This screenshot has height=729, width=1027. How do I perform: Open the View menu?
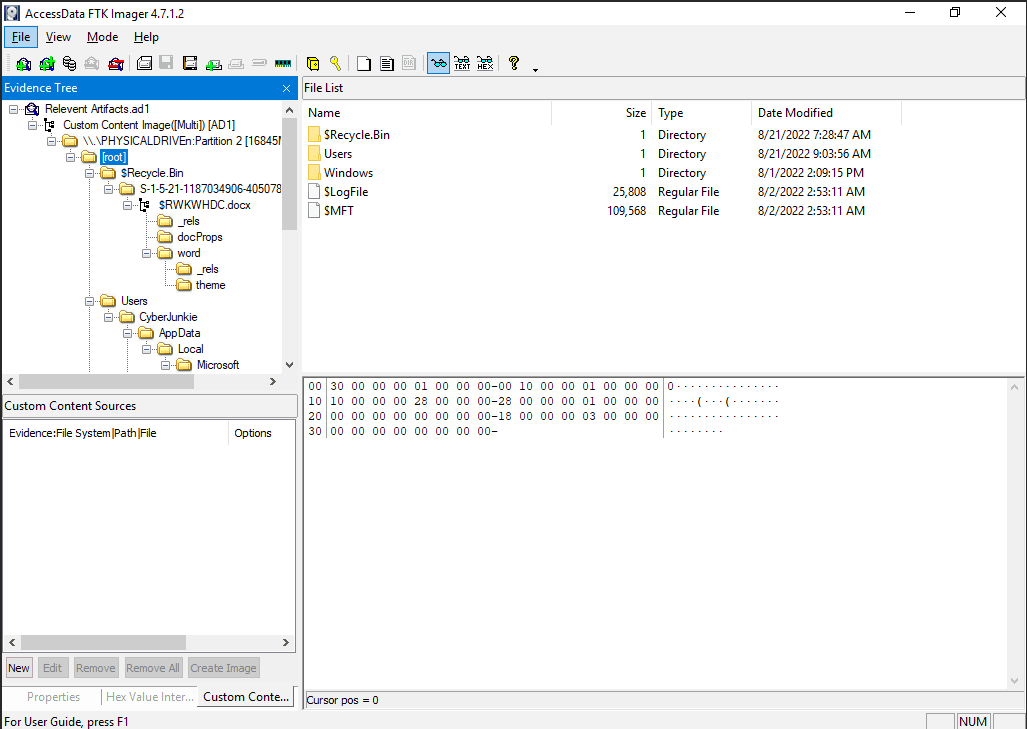click(x=58, y=37)
